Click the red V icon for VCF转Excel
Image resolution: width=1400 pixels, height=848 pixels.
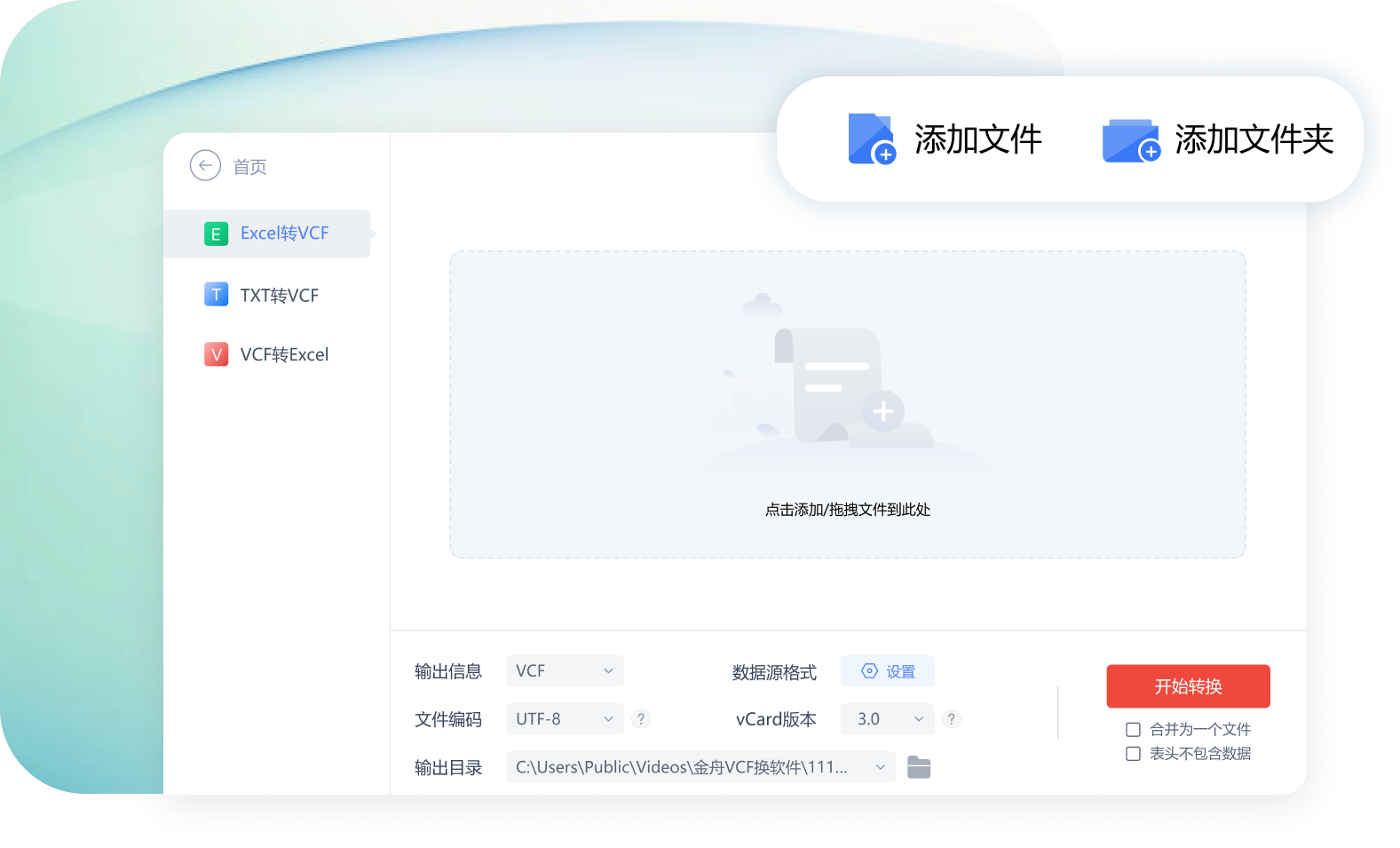click(216, 354)
